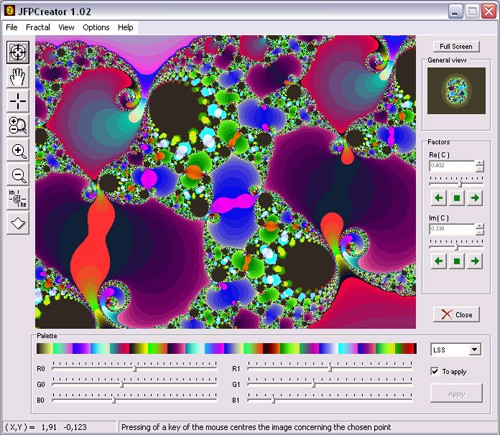Screen dimensions: 500x435
Task: Uncheck the To apply checkbox
Action: tap(435, 371)
